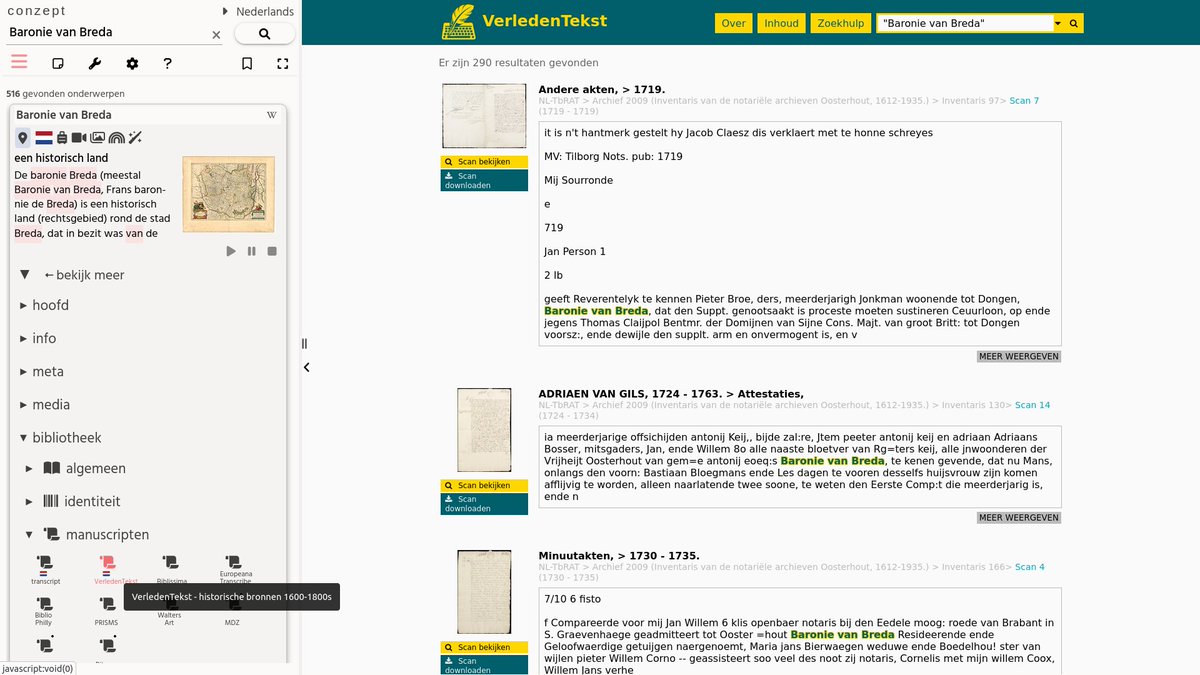Open the Adriaen van Gils scan thumbnail
This screenshot has width=1200, height=675.
[x=484, y=430]
